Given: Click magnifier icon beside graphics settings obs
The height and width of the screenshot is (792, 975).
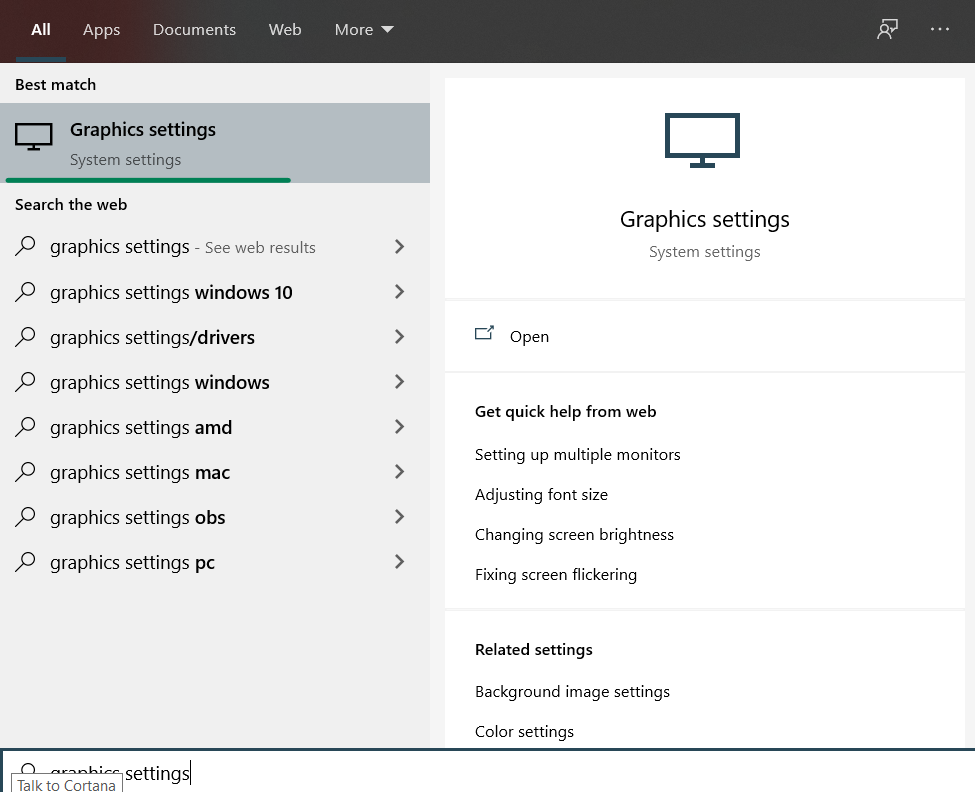Looking at the screenshot, I should coord(25,517).
